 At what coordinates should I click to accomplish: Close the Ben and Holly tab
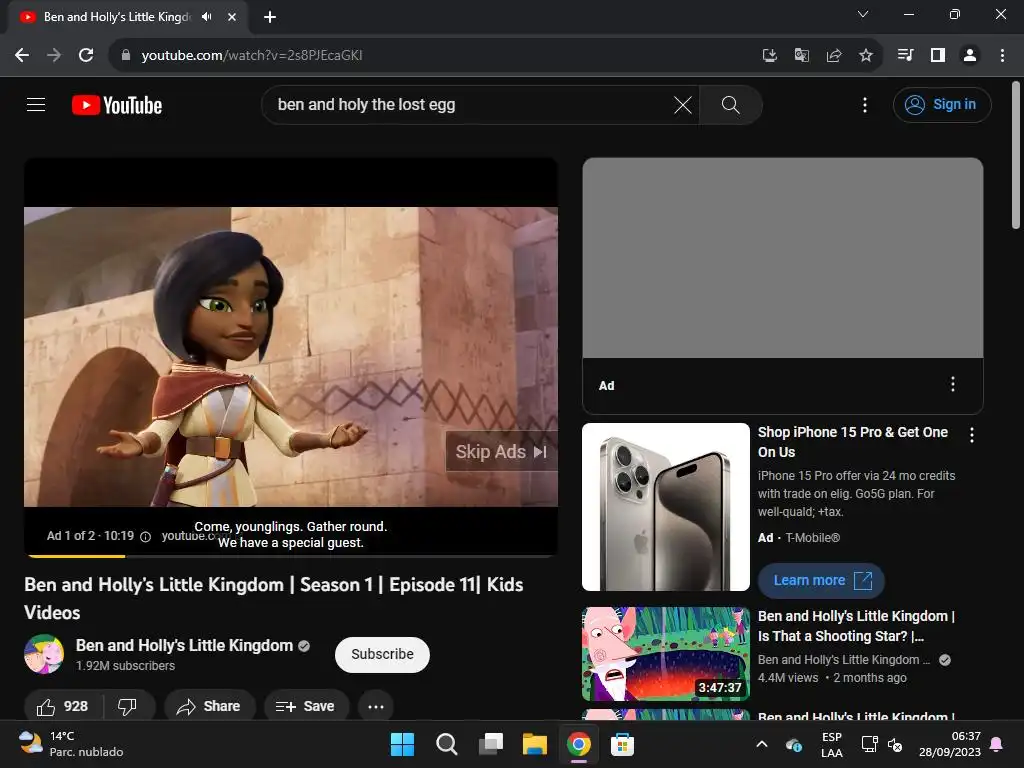pos(232,17)
